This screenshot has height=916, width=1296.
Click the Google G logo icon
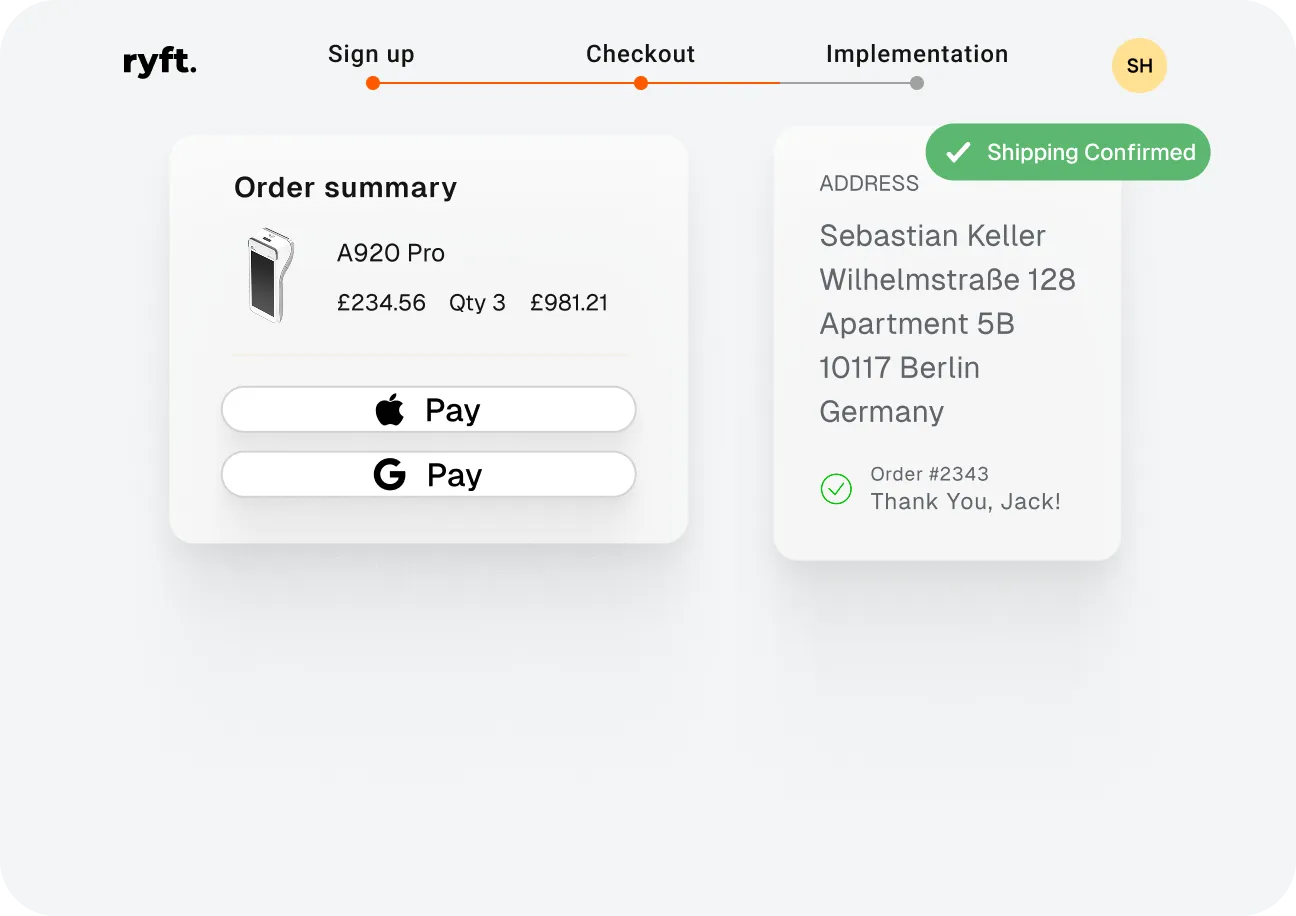[x=390, y=474]
